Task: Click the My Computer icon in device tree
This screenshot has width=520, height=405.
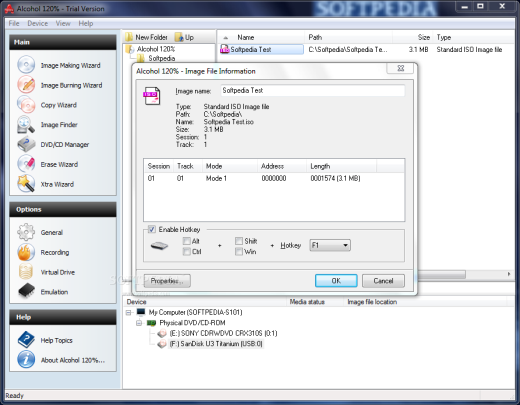Action: coord(141,312)
